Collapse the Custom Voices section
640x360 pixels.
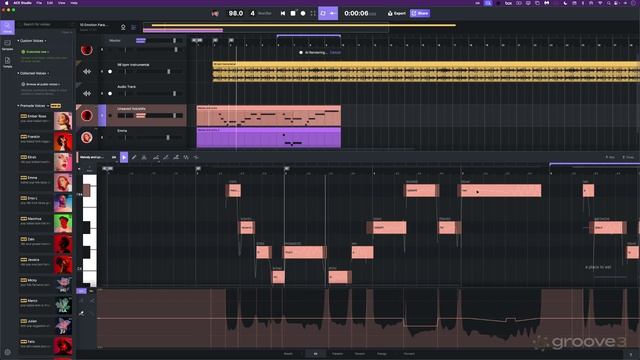click(x=18, y=41)
